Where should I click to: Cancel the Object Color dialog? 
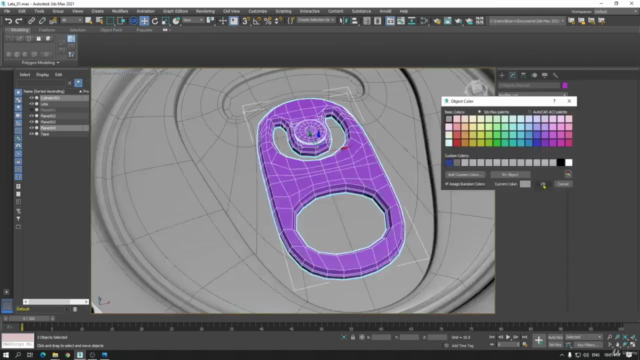pos(563,184)
